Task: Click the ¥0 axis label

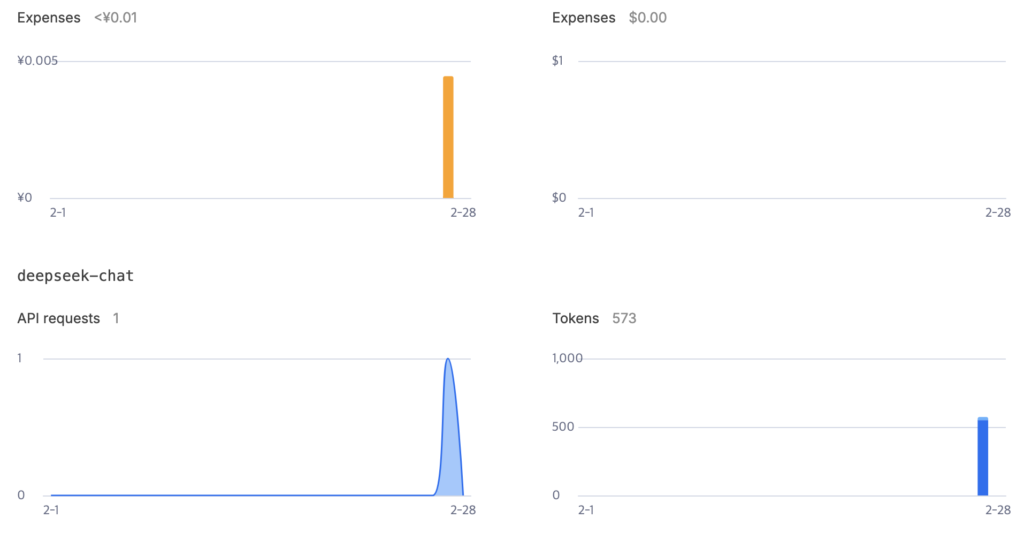Action: point(24,197)
